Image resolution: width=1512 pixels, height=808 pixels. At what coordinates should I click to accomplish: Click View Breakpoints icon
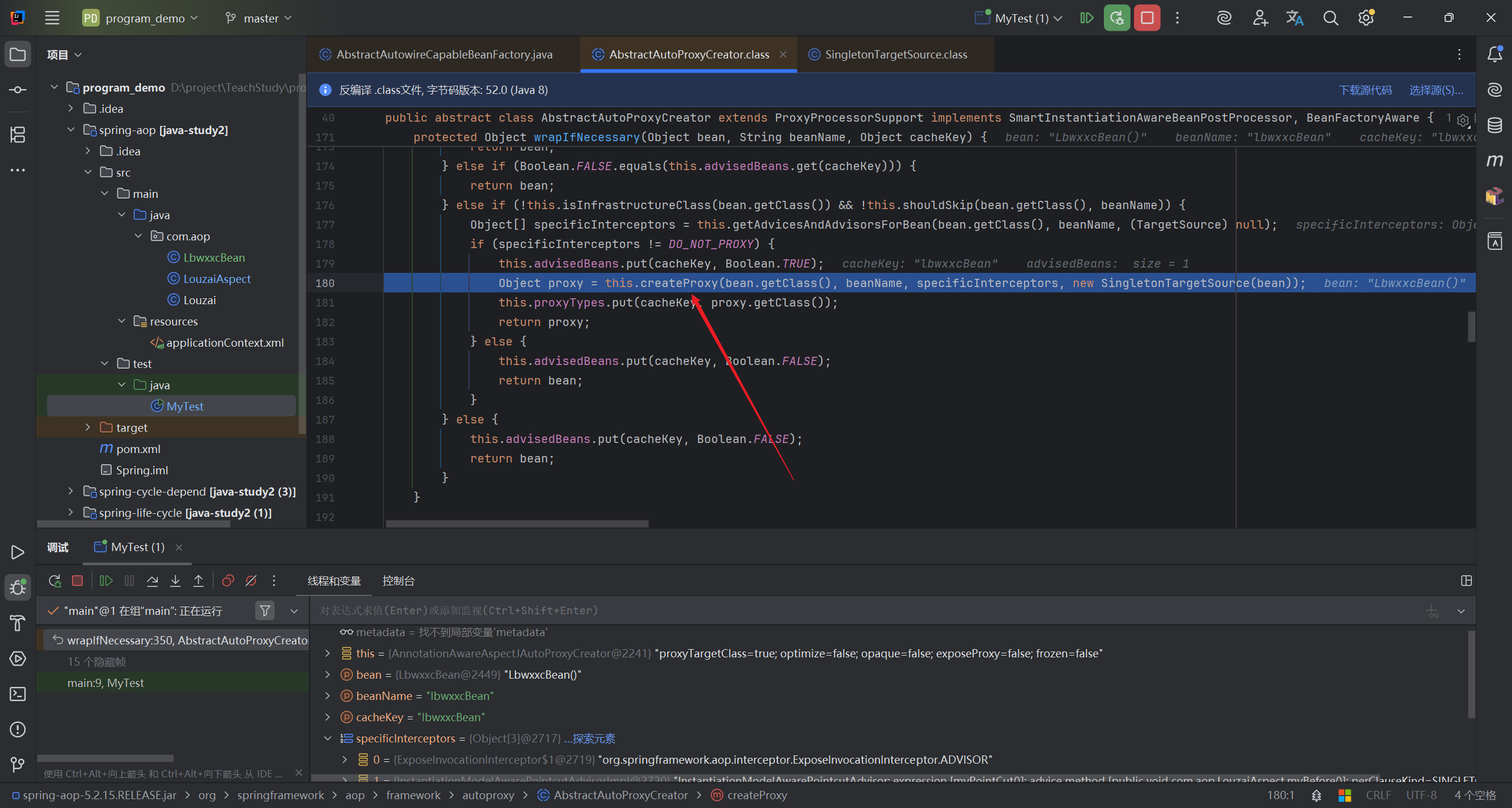(228, 581)
